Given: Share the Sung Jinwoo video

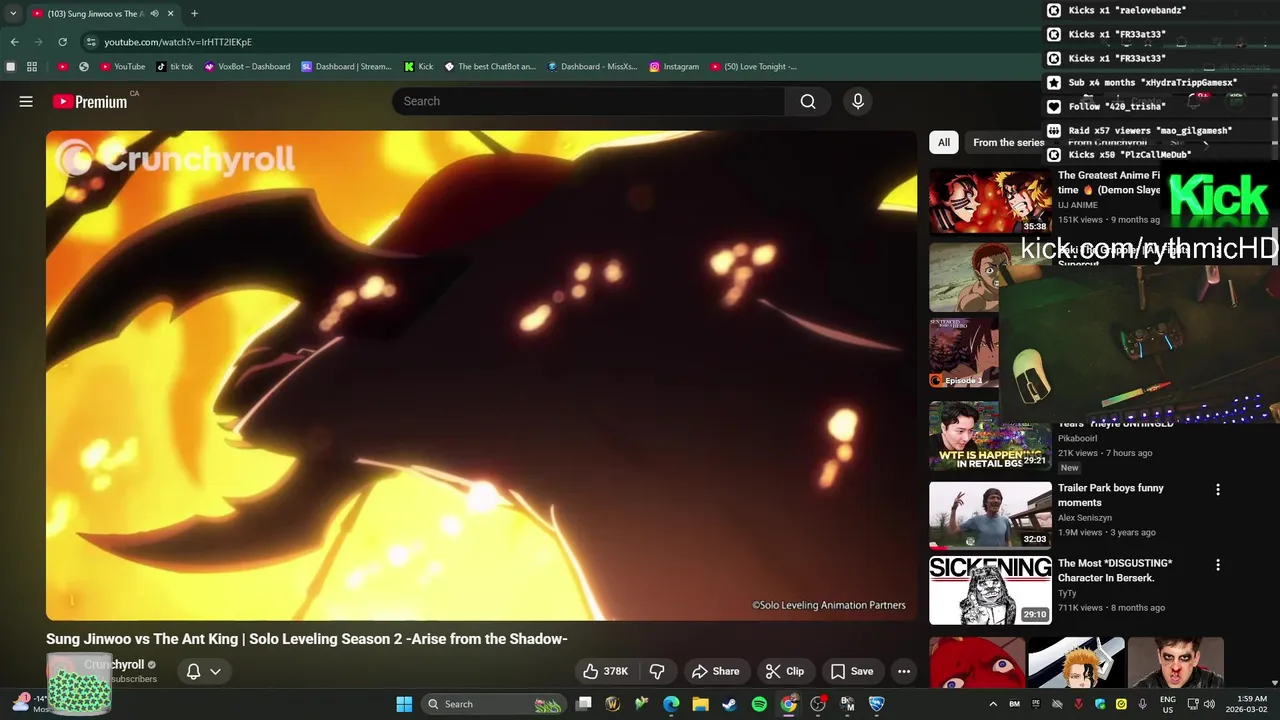Looking at the screenshot, I should click(x=716, y=671).
